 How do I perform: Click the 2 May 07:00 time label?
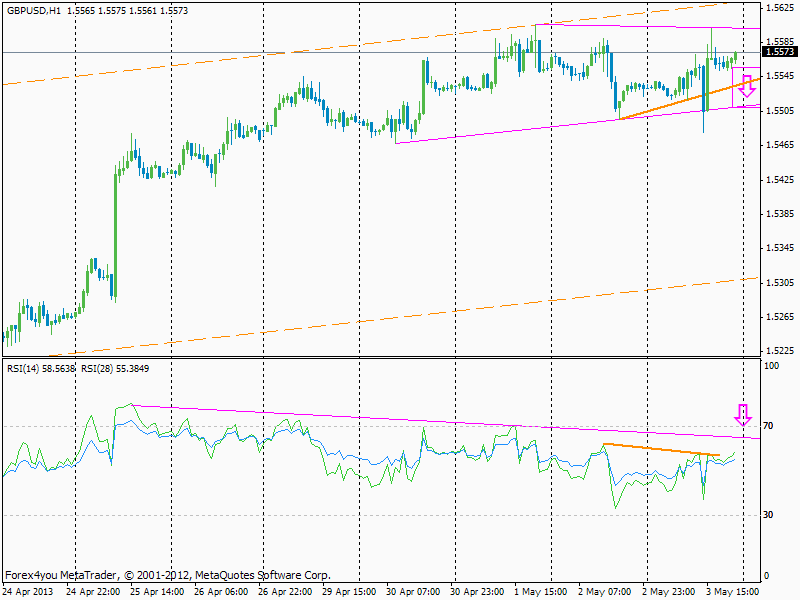(605, 592)
